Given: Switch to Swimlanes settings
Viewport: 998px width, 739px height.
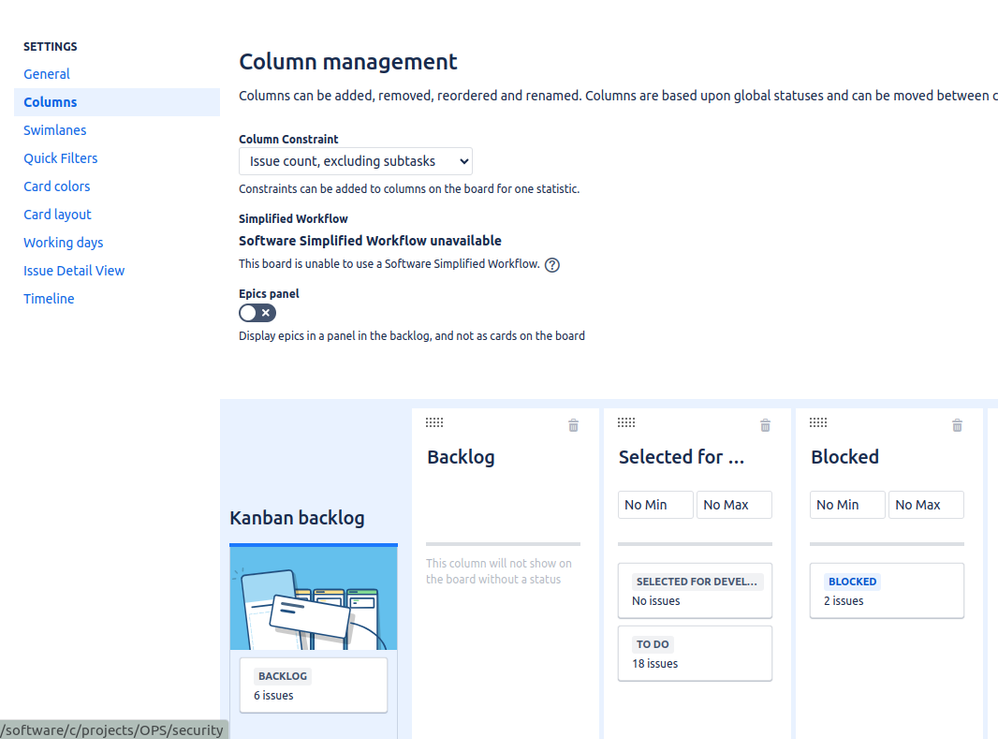Looking at the screenshot, I should (54, 130).
